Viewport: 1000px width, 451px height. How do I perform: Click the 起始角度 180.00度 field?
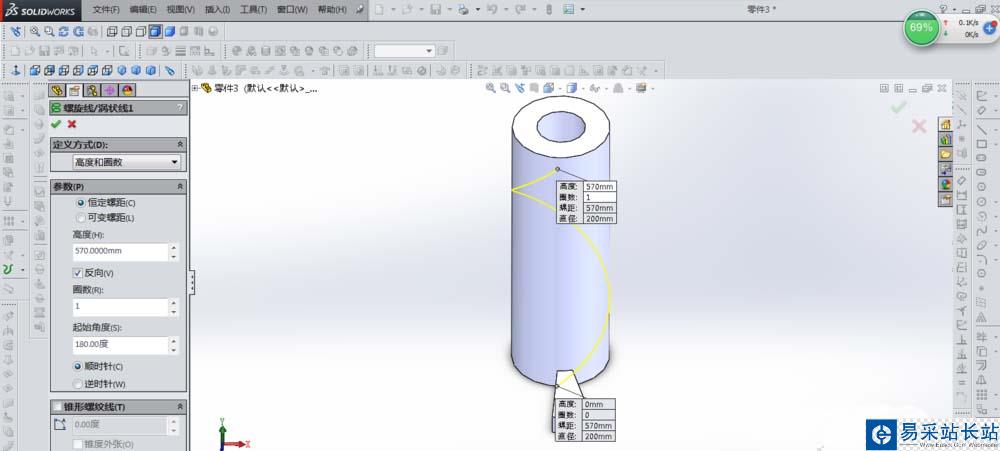(120, 344)
